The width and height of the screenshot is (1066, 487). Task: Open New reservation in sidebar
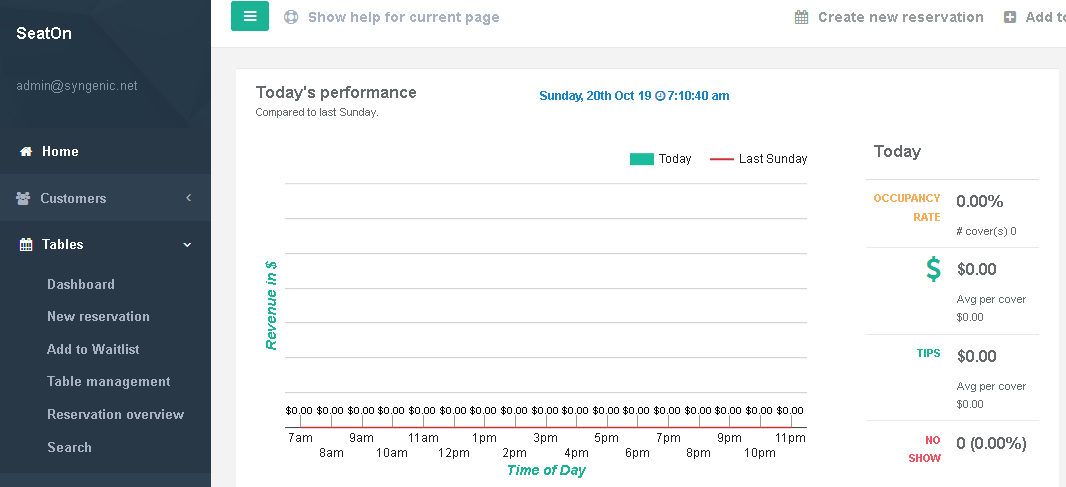(98, 316)
